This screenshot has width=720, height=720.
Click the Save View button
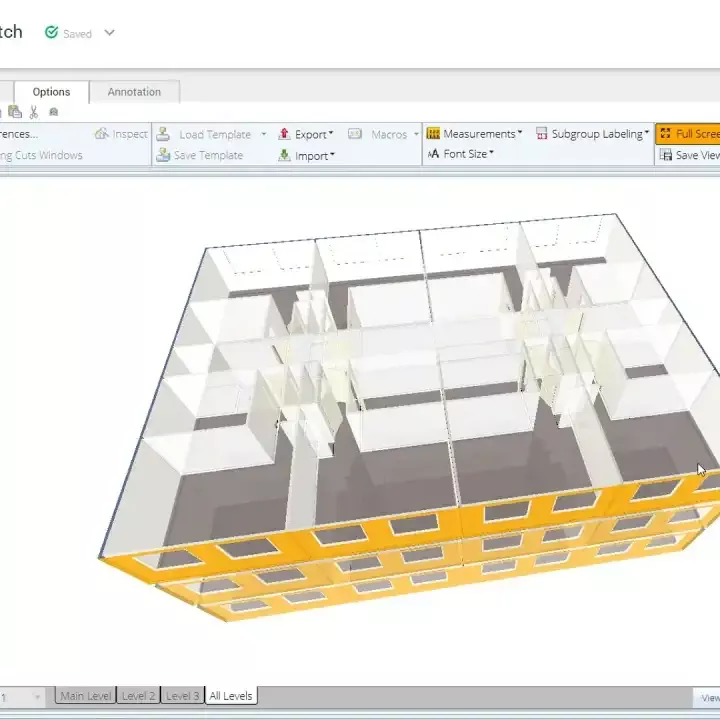[x=690, y=155]
